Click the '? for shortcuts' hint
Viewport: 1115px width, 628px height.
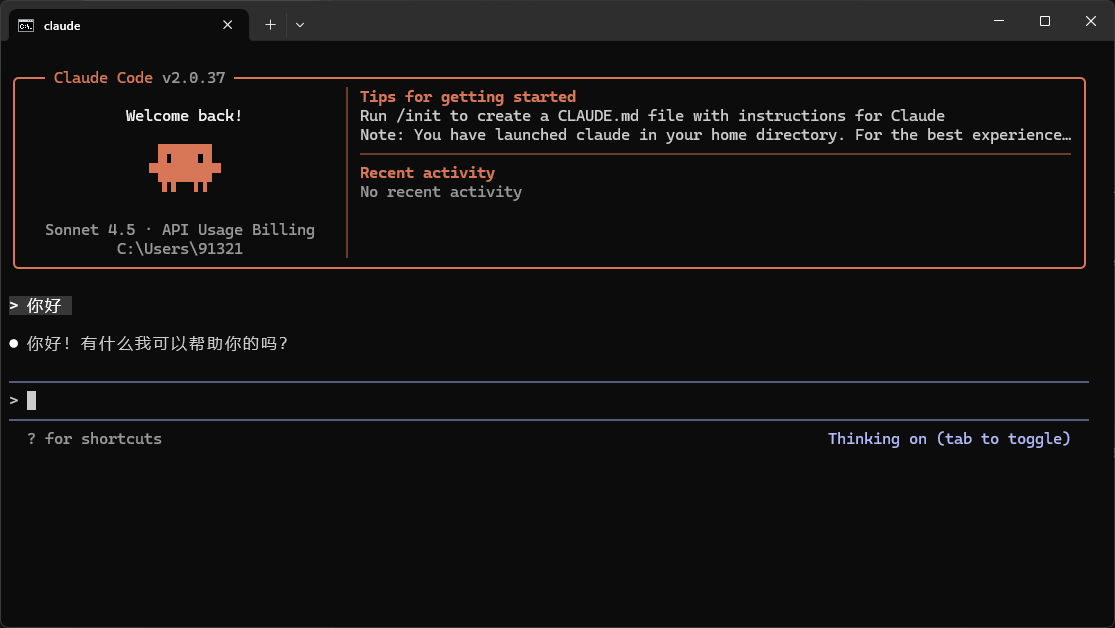click(95, 439)
